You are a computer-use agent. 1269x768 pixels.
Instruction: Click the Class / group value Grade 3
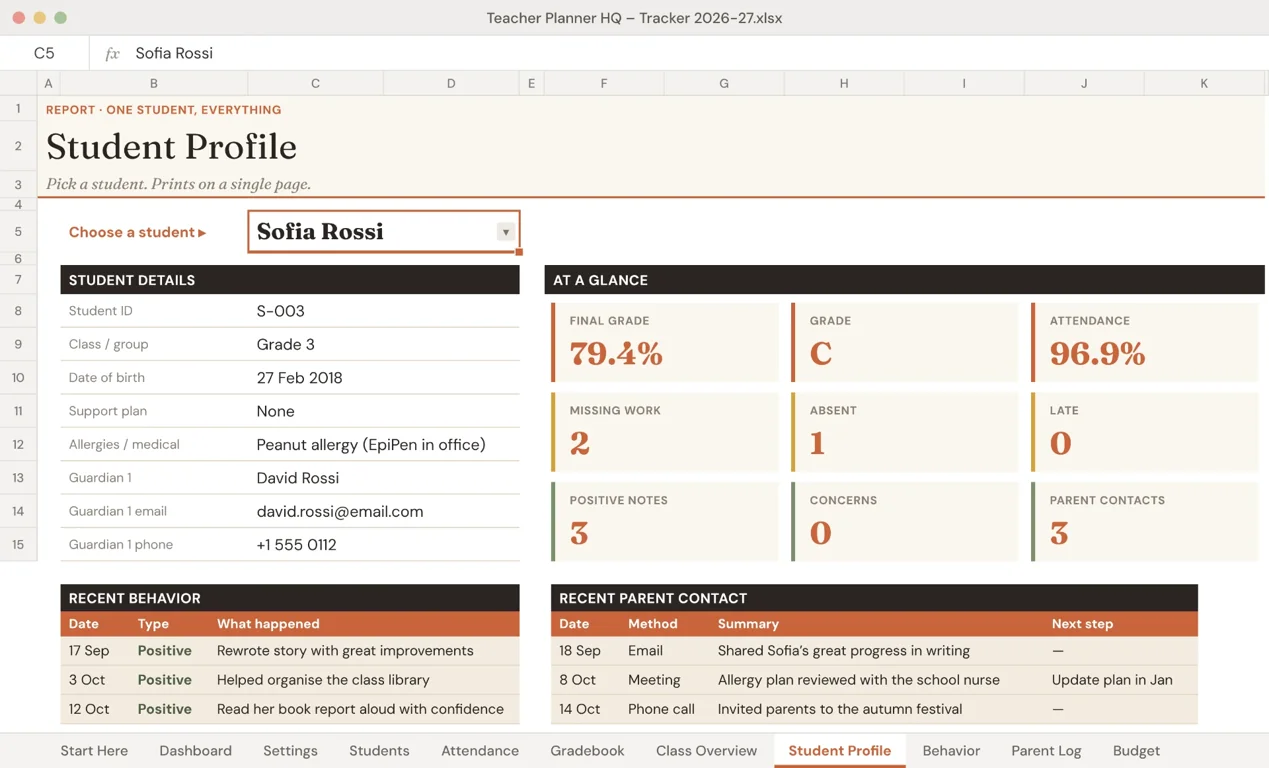(285, 344)
